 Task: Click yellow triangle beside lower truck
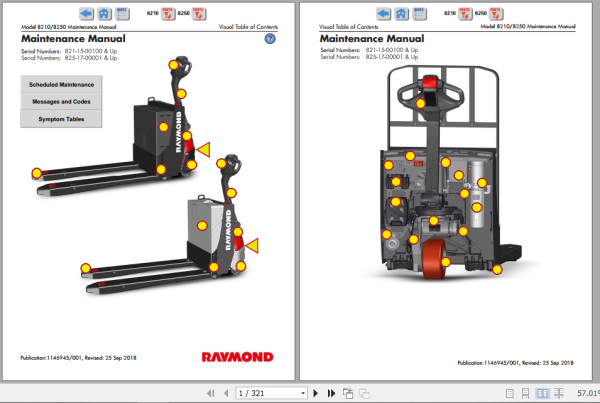point(253,245)
